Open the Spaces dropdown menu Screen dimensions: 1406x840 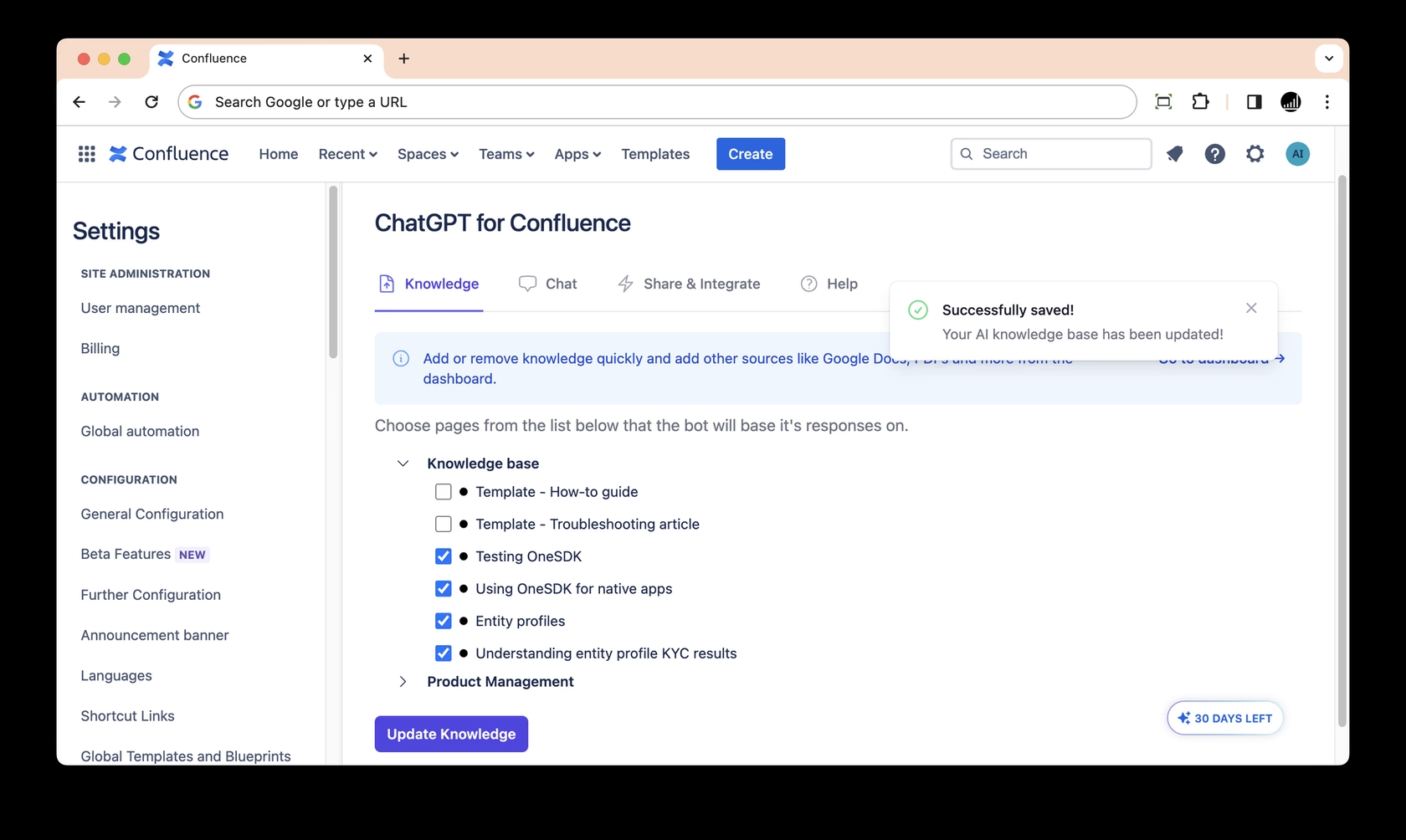pyautogui.click(x=428, y=154)
